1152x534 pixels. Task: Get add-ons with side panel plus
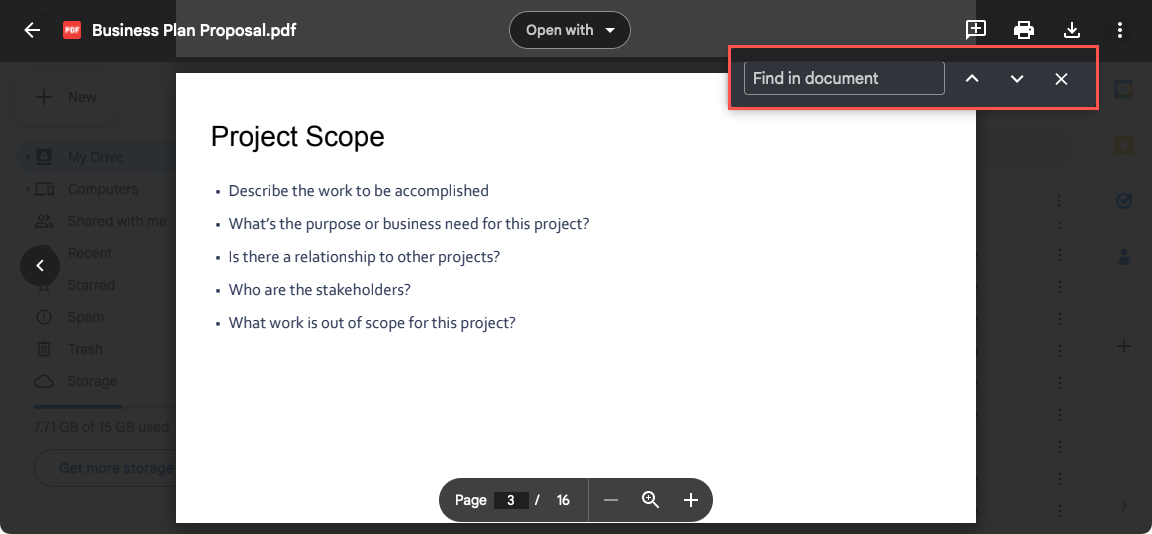pyautogui.click(x=1123, y=345)
